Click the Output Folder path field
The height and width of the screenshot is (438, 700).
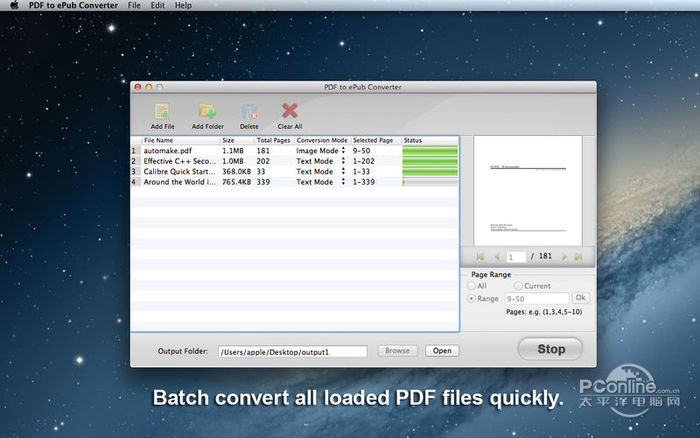[292, 352]
